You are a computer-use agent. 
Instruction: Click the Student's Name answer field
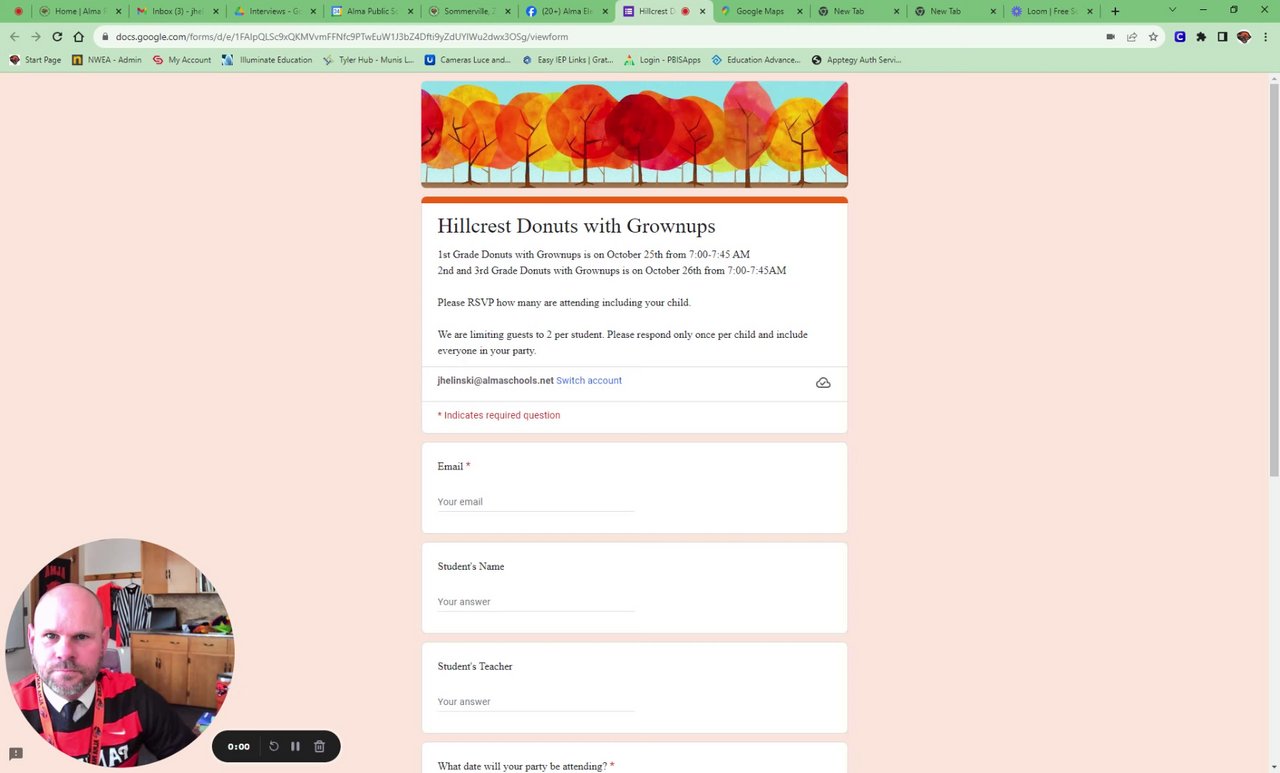pos(536,602)
